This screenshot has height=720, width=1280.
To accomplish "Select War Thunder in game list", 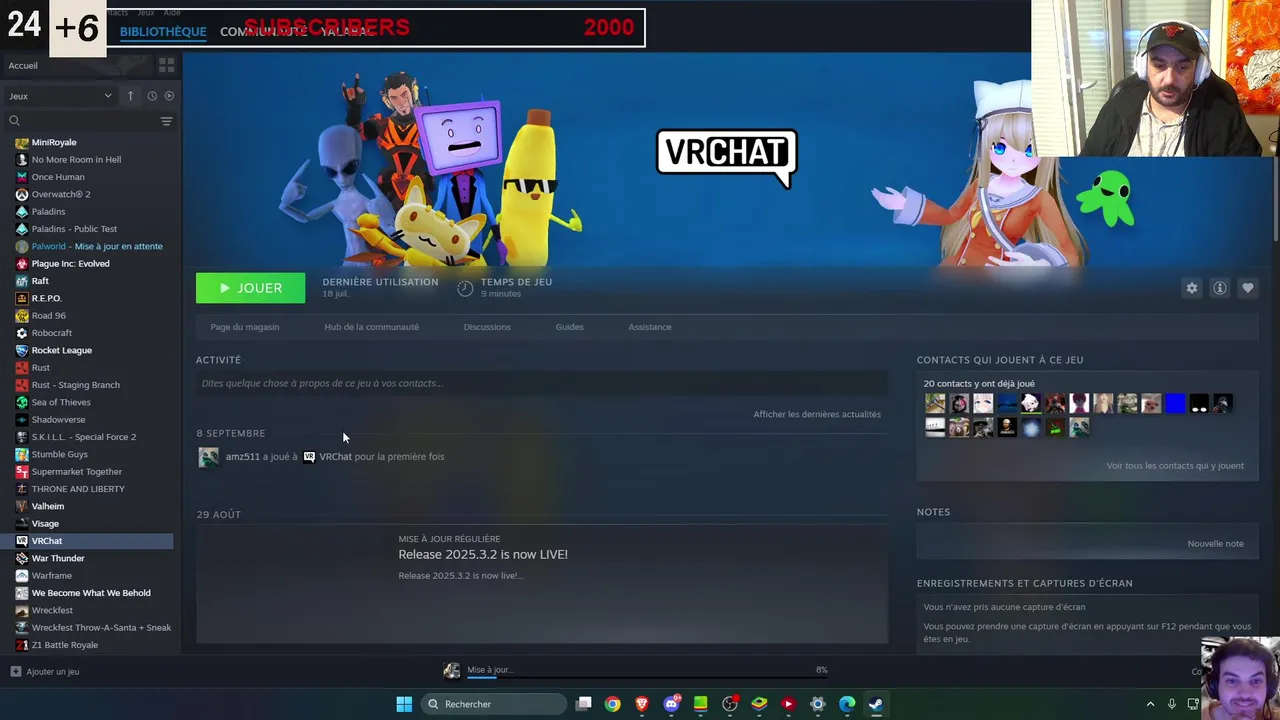I will pos(58,558).
